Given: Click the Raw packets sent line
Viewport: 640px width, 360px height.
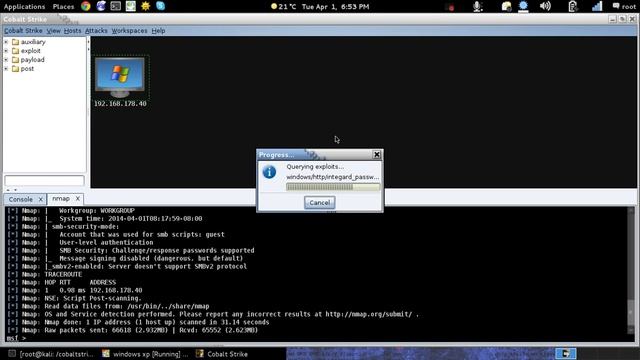Looking at the screenshot, I should point(133,330).
